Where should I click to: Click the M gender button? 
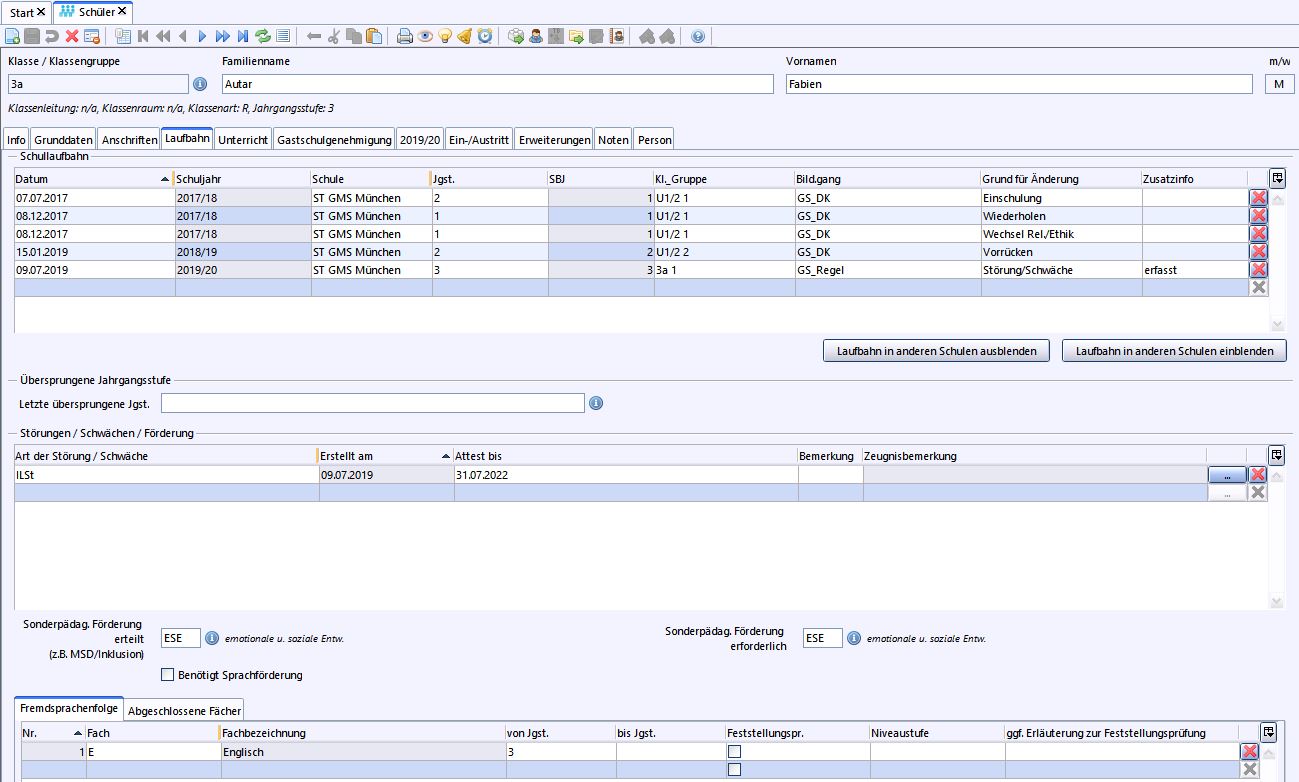[x=1278, y=84]
